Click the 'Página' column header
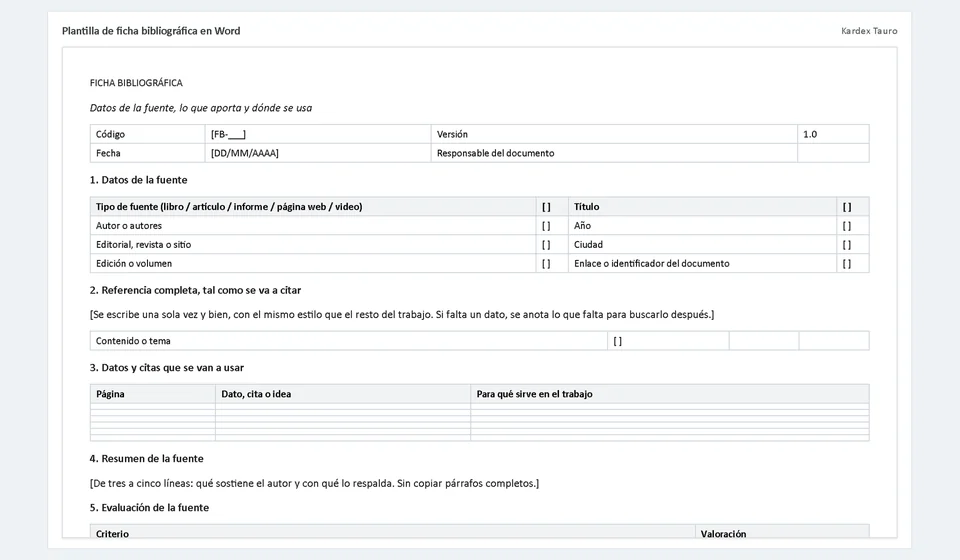This screenshot has width=960, height=560. click(152, 394)
